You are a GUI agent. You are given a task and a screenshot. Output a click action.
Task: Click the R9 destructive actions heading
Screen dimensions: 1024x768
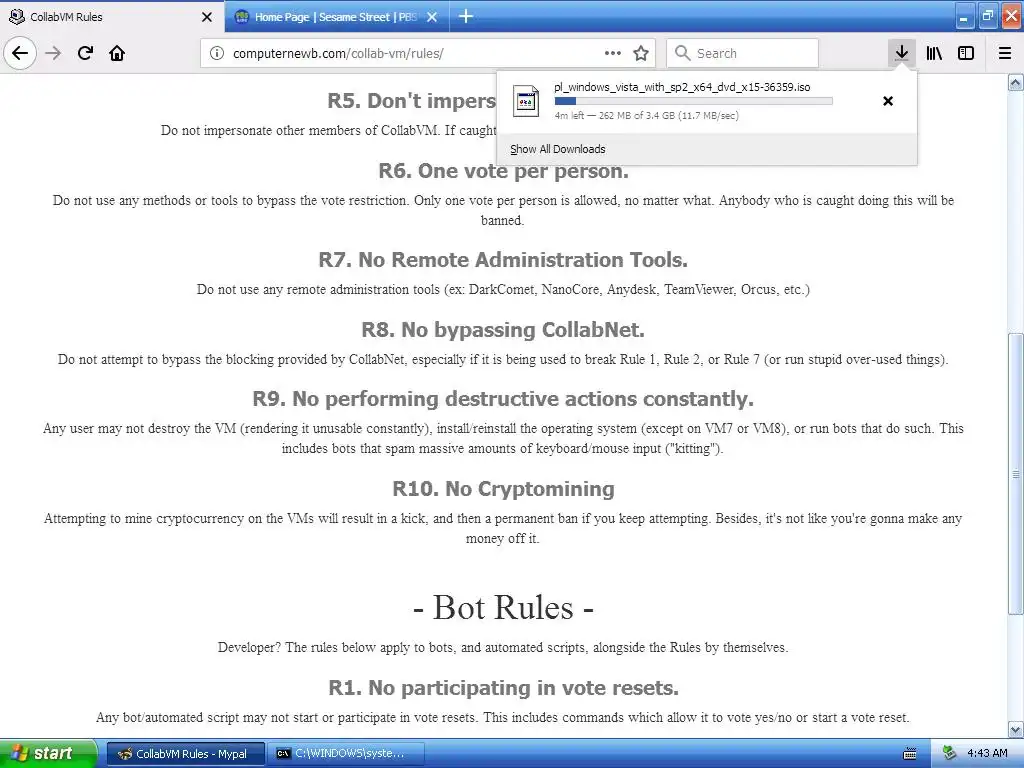point(503,398)
